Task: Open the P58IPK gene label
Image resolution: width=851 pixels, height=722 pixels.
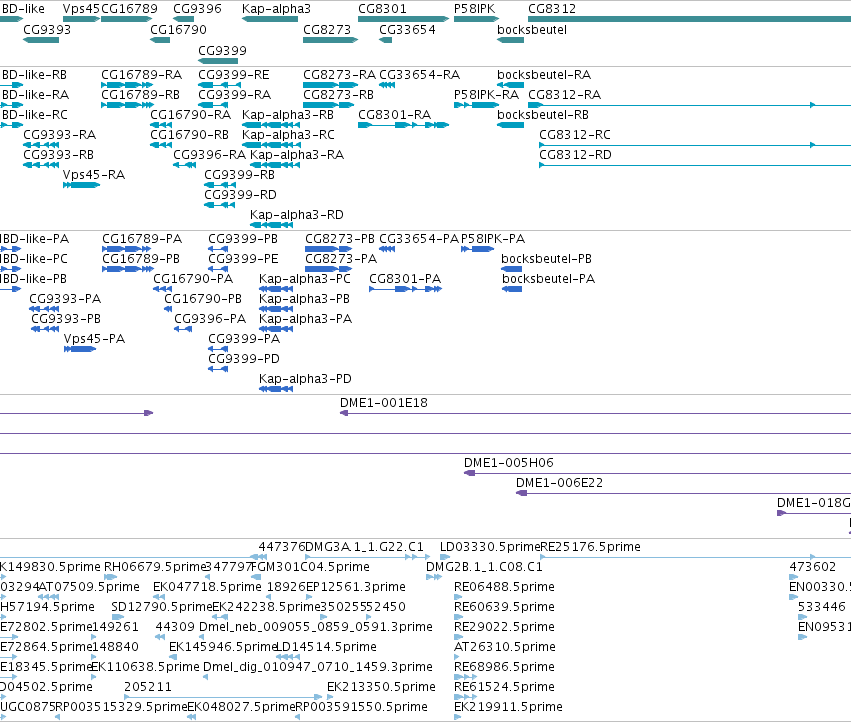Action: (474, 9)
